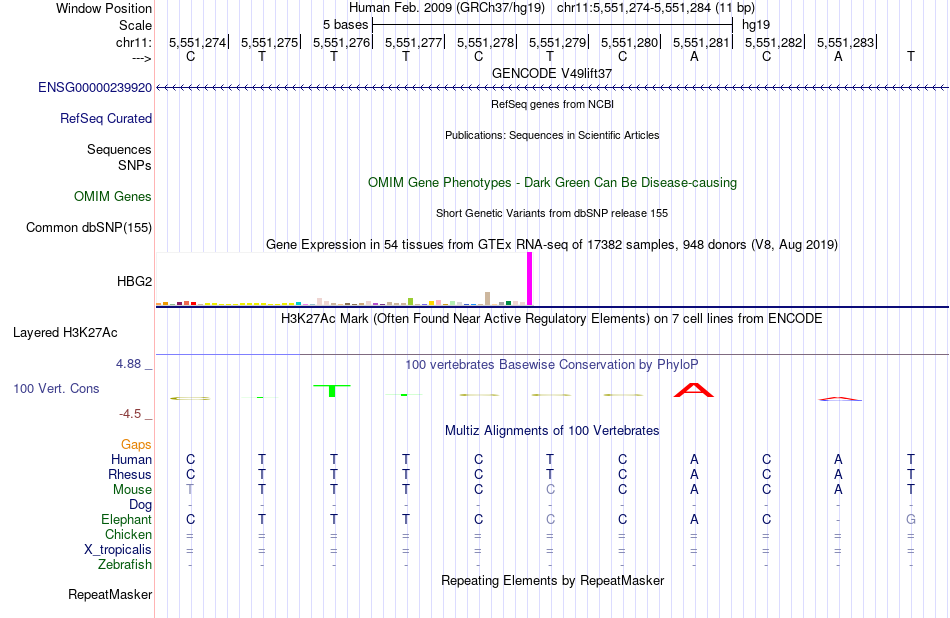Click the faded C in Mouse row
This screenshot has width=950, height=618.
[x=550, y=489]
